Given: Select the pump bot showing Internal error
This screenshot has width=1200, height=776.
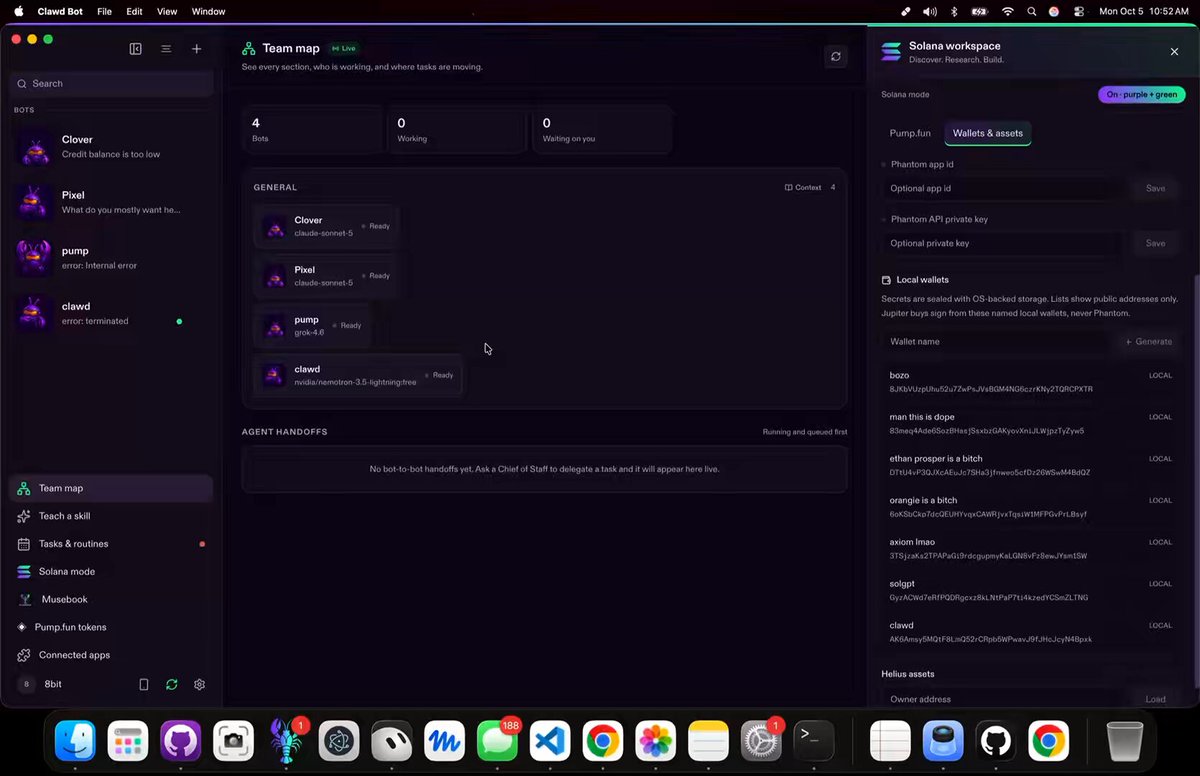Looking at the screenshot, I should point(111,258).
